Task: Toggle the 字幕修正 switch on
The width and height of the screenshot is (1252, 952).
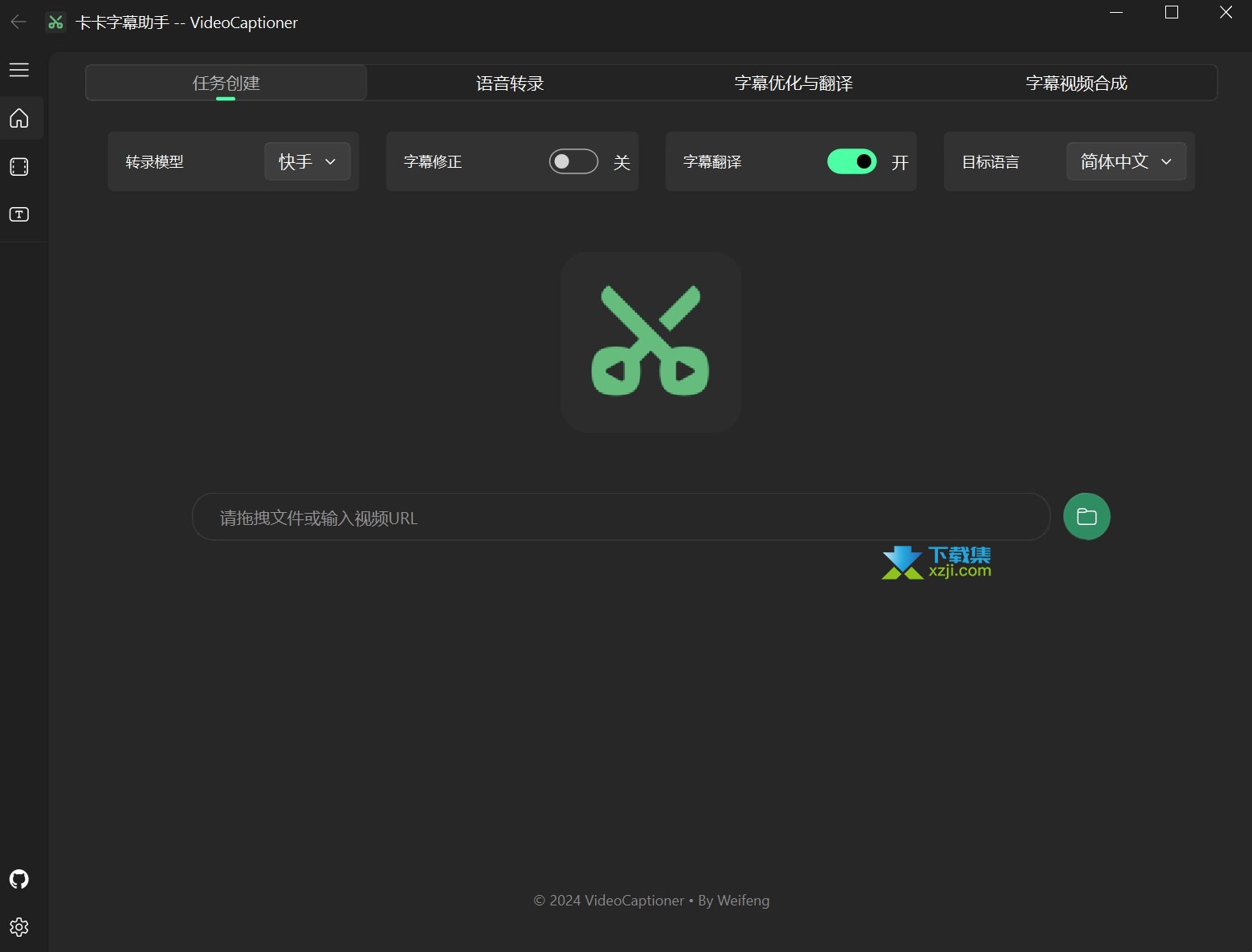Action: coord(573,161)
